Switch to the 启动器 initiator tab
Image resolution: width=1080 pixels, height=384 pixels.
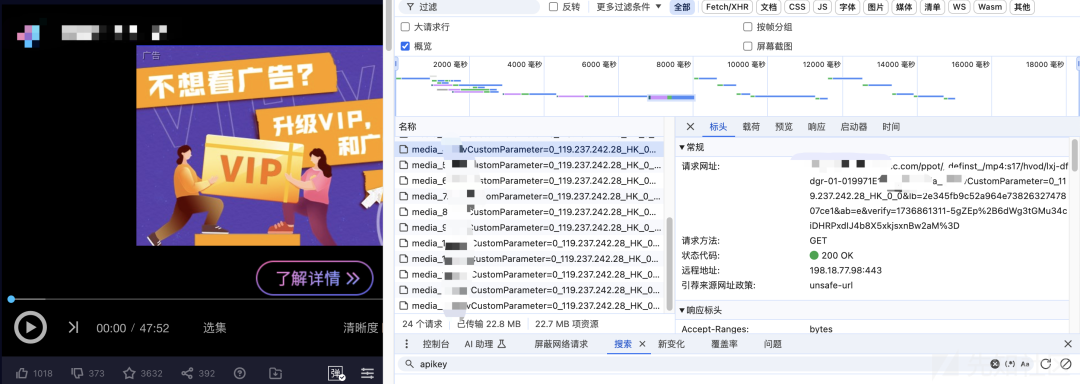[x=854, y=127]
